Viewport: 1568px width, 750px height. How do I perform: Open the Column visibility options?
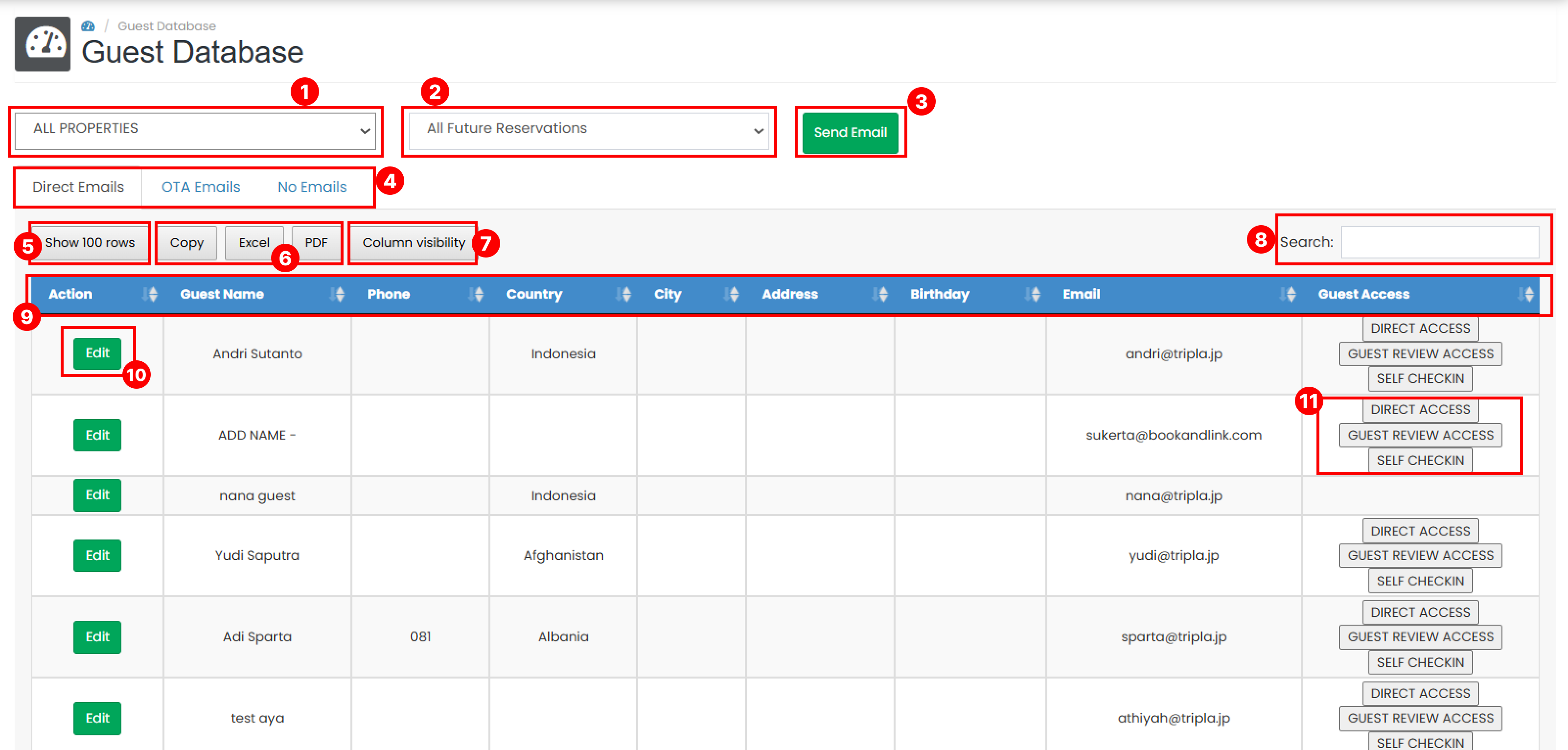click(412, 242)
